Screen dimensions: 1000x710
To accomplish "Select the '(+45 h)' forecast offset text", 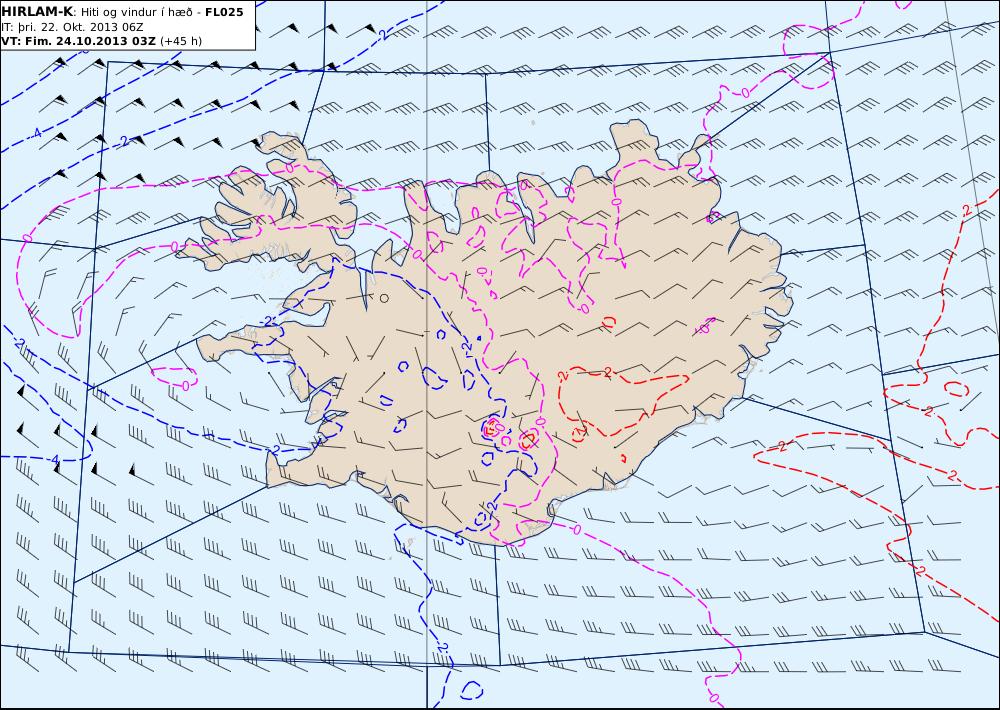I will 180,41.
